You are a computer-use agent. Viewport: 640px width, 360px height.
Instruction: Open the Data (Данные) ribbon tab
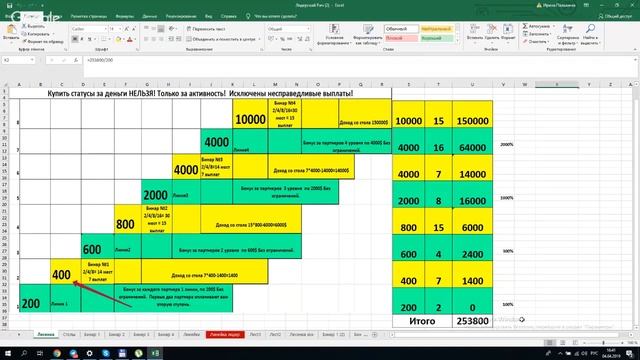[149, 16]
